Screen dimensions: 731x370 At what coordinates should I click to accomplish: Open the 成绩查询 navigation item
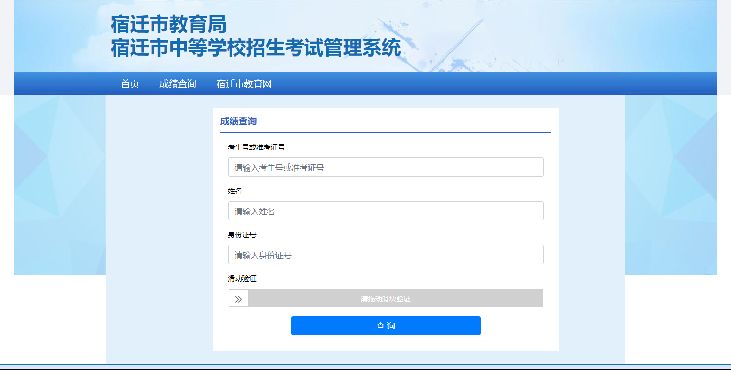click(x=177, y=84)
